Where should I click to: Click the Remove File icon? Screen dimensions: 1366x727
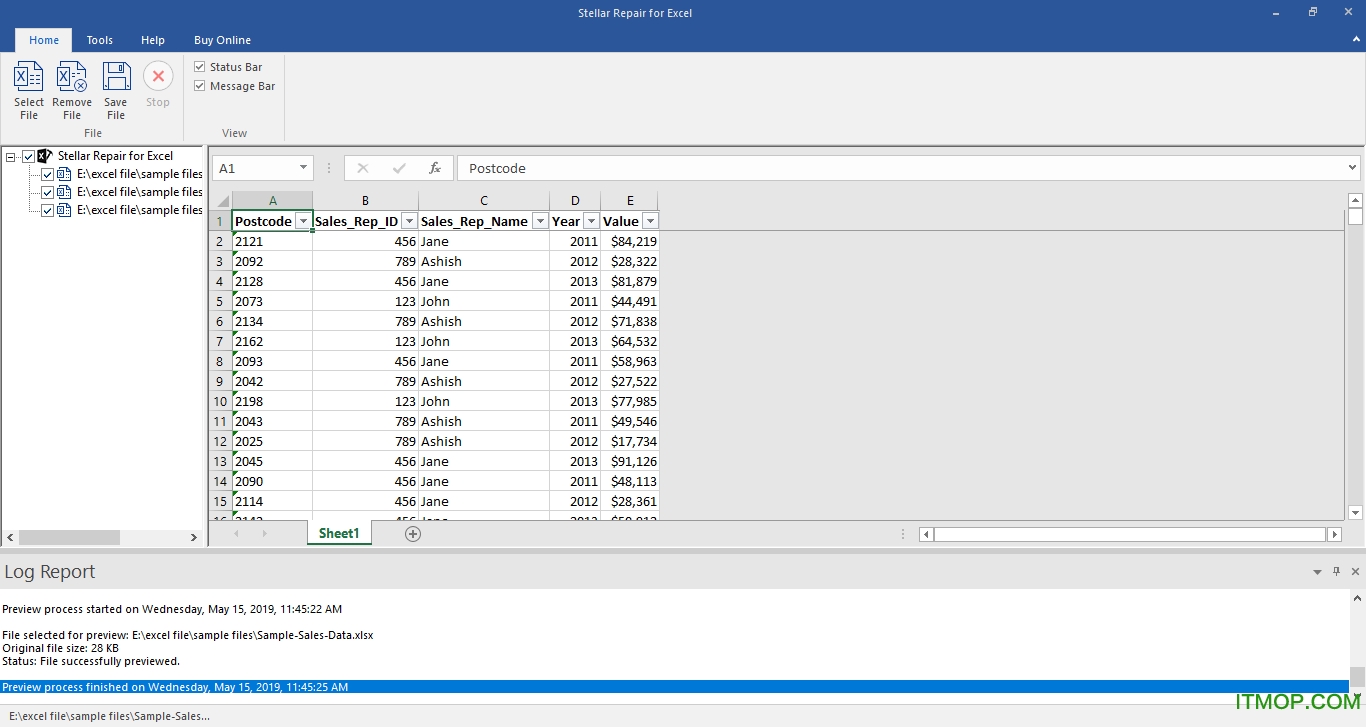[x=72, y=78]
